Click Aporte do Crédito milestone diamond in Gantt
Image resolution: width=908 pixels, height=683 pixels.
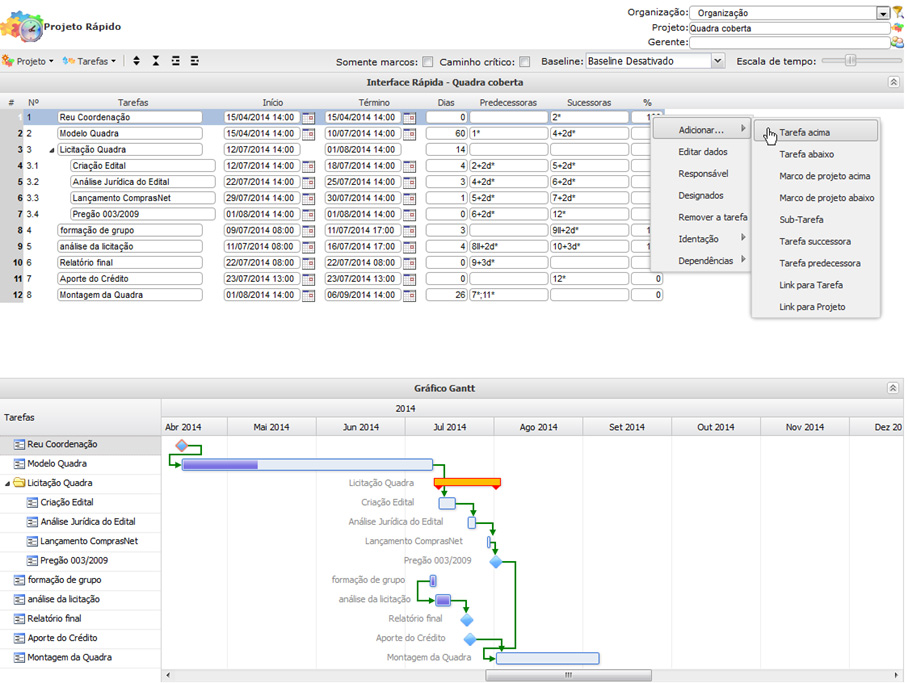[470, 639]
